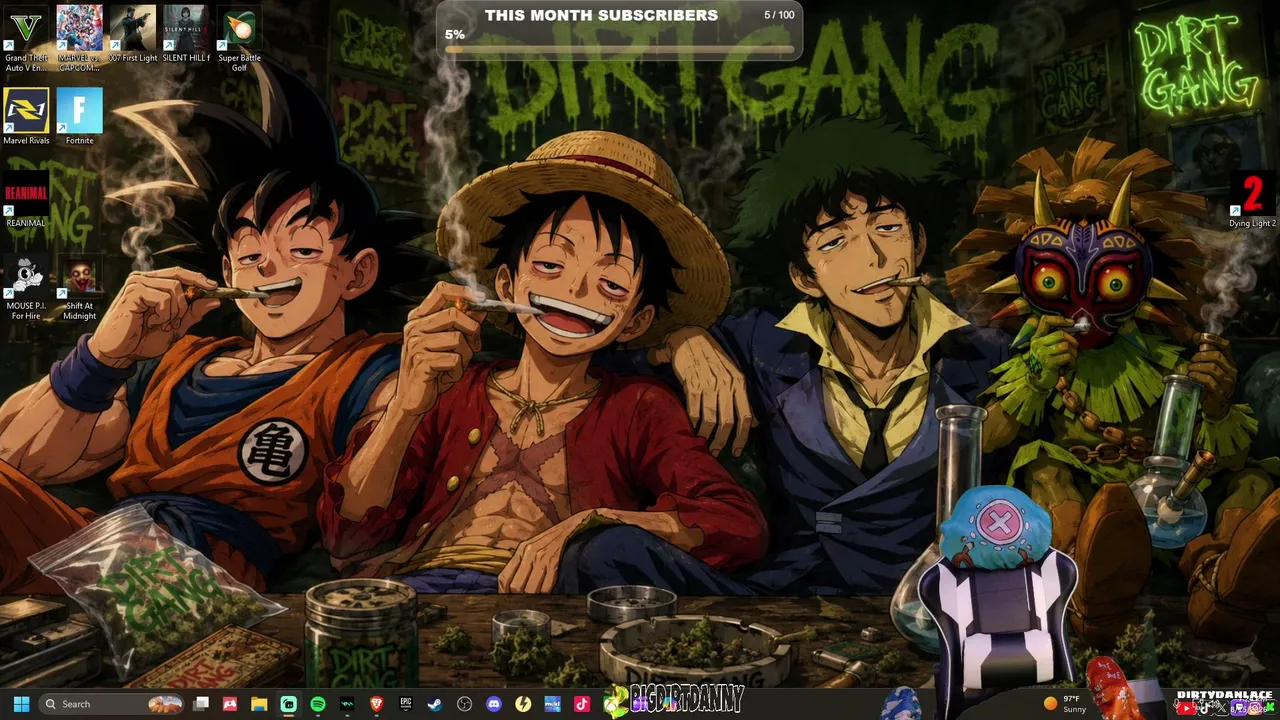The image size is (1280, 720).
Task: Open the Super Battle Golf shortcut
Action: [x=239, y=38]
